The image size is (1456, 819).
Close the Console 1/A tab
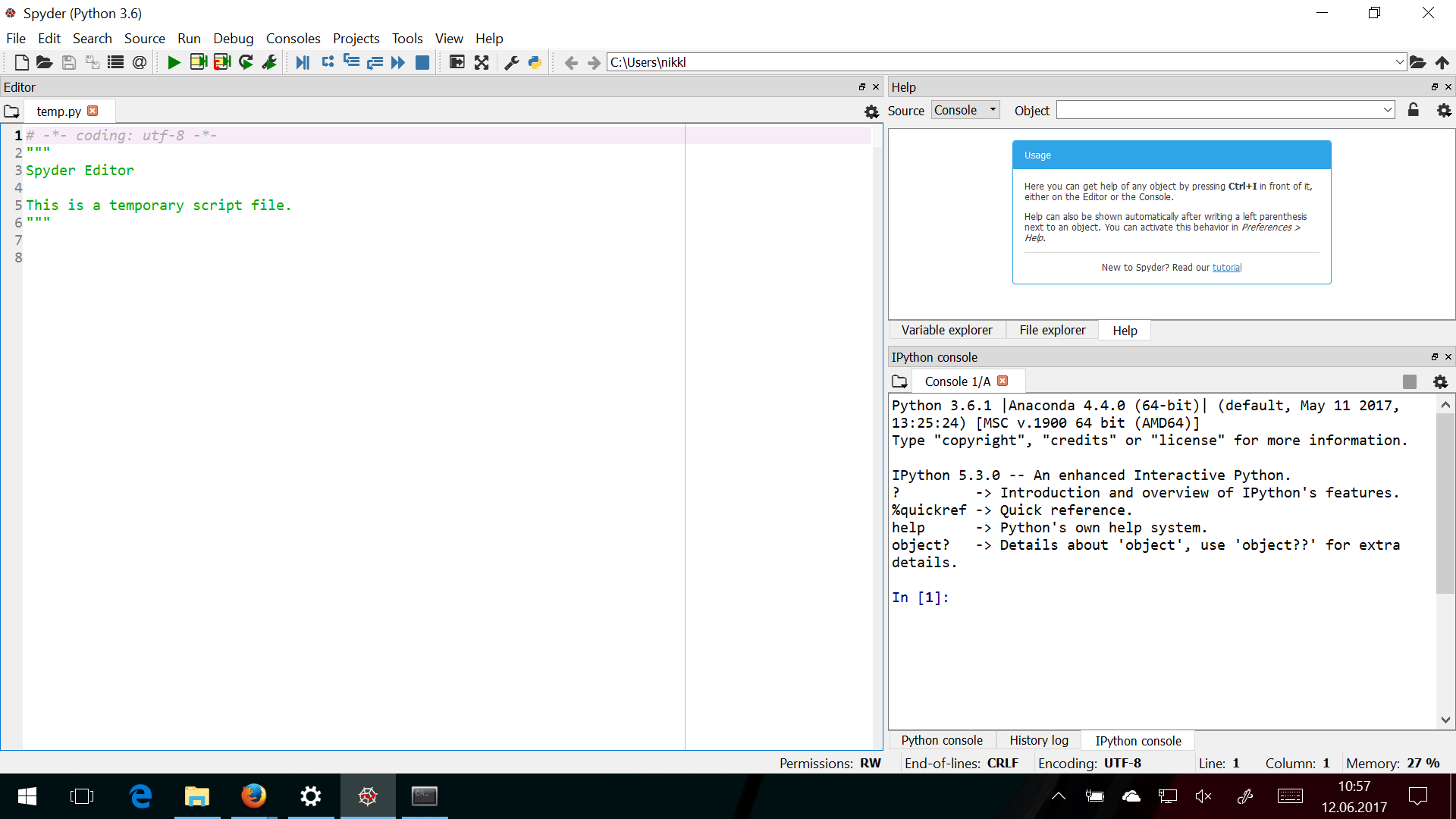(x=1003, y=381)
